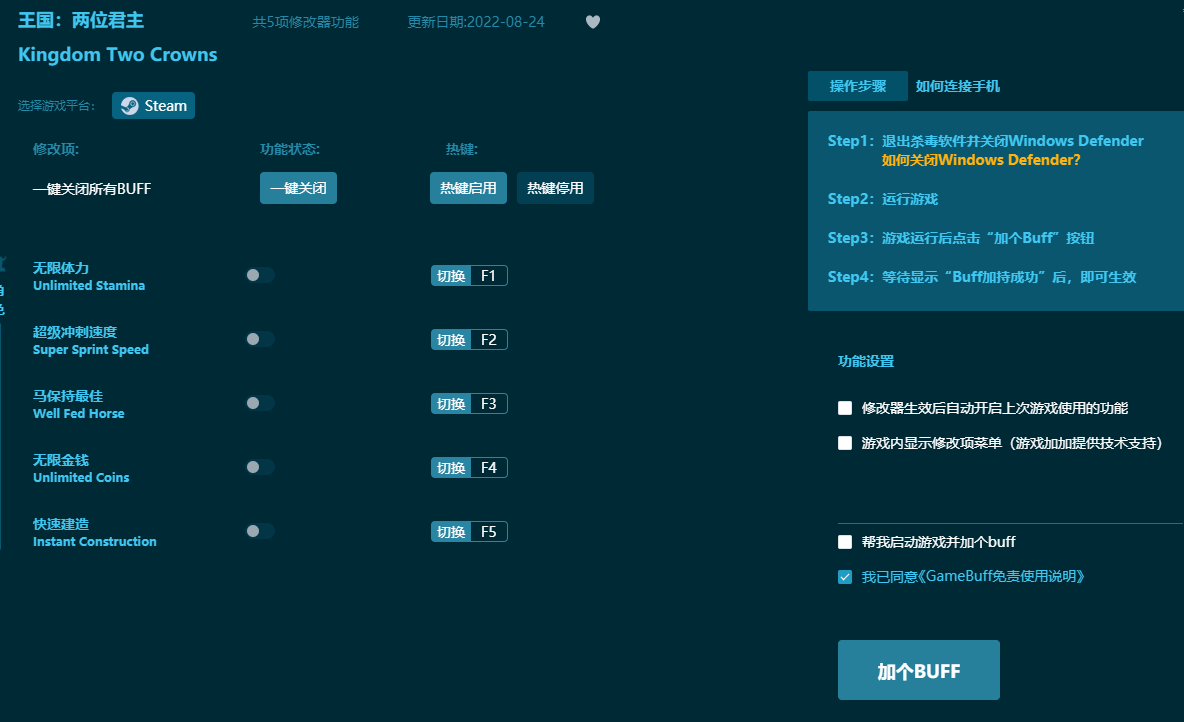Open the 如何连接手机 tab
1184x722 pixels.
point(957,86)
